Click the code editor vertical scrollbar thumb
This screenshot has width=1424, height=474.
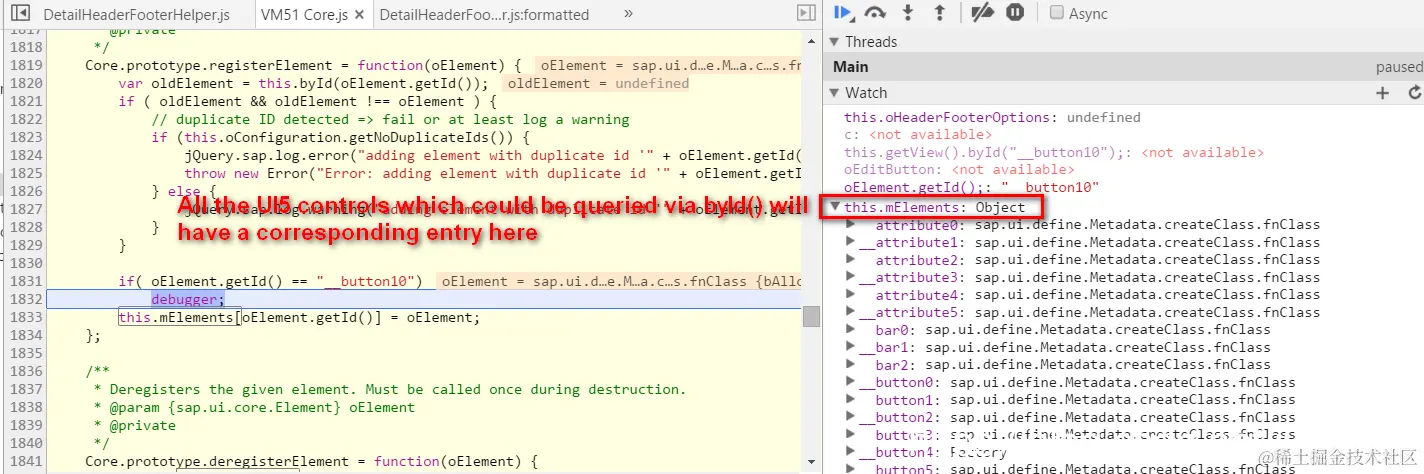coord(811,317)
